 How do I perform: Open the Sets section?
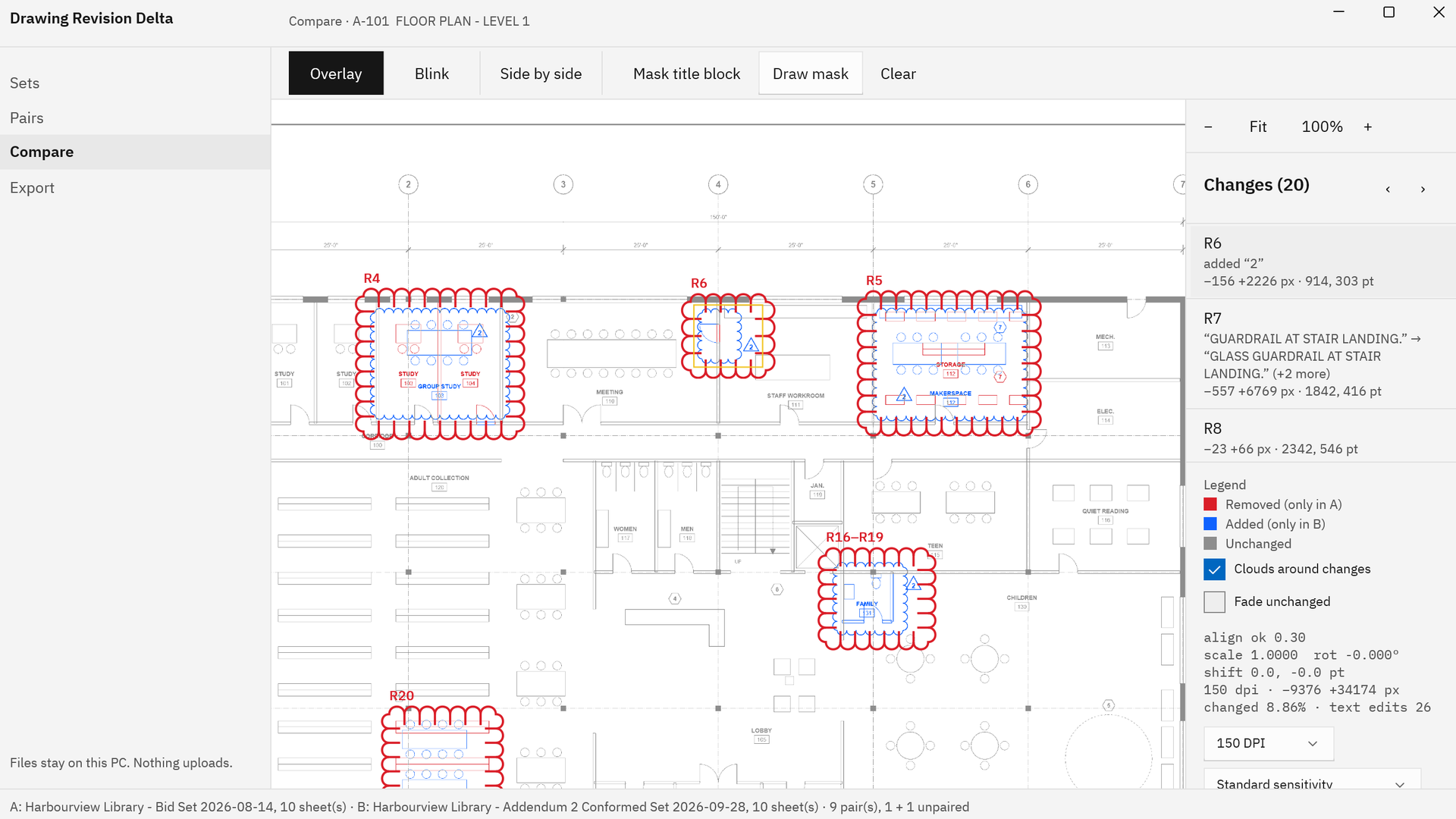click(x=135, y=83)
